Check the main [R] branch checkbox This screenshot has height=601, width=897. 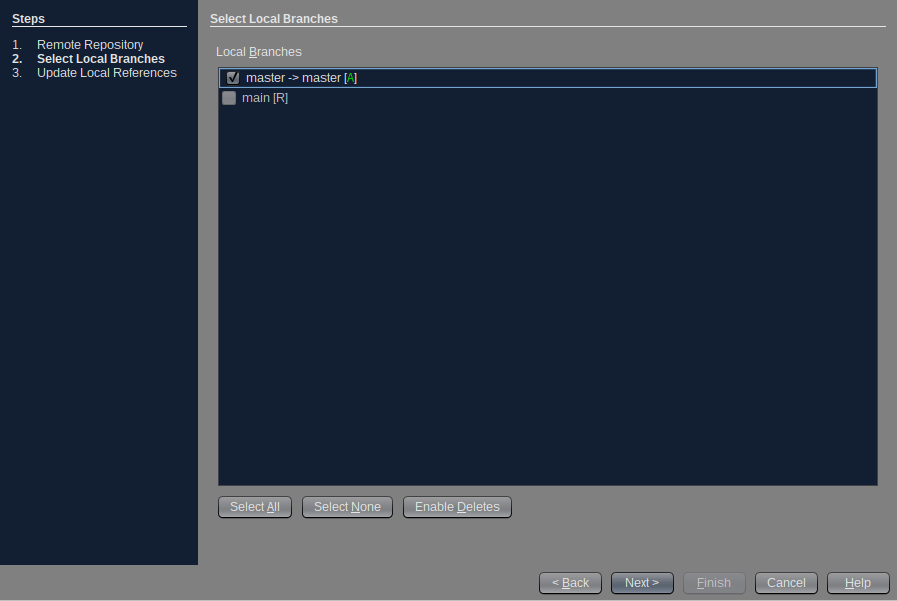click(229, 98)
